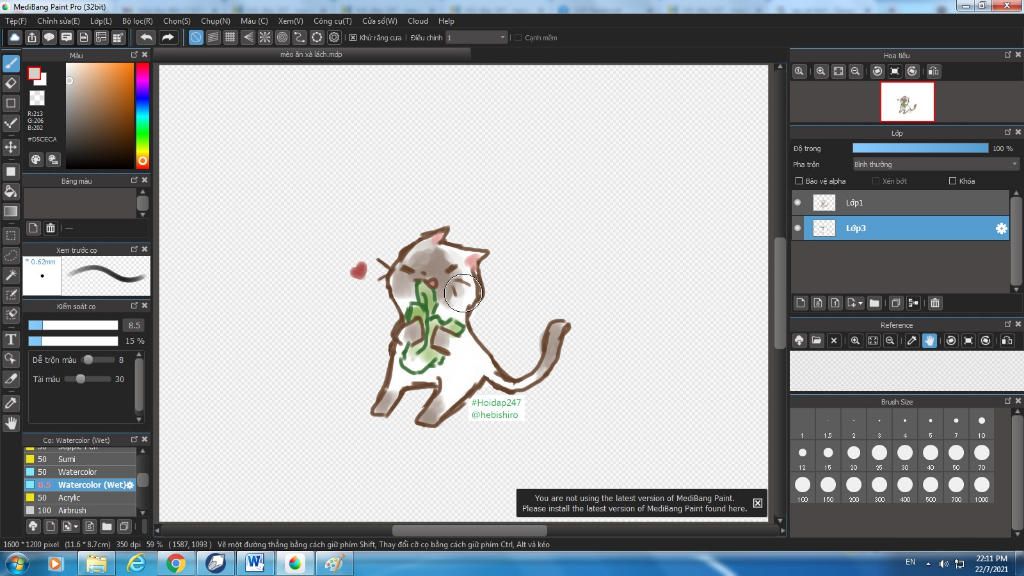Toggle Khử răng cưa anti-aliasing checkbox

[353, 38]
